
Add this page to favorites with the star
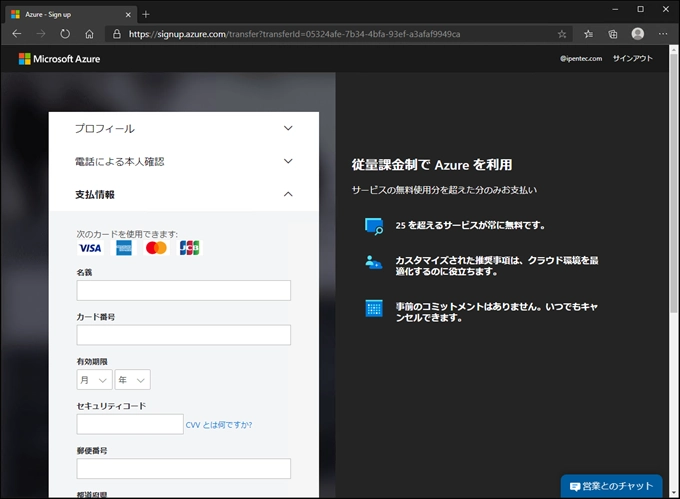tap(562, 34)
